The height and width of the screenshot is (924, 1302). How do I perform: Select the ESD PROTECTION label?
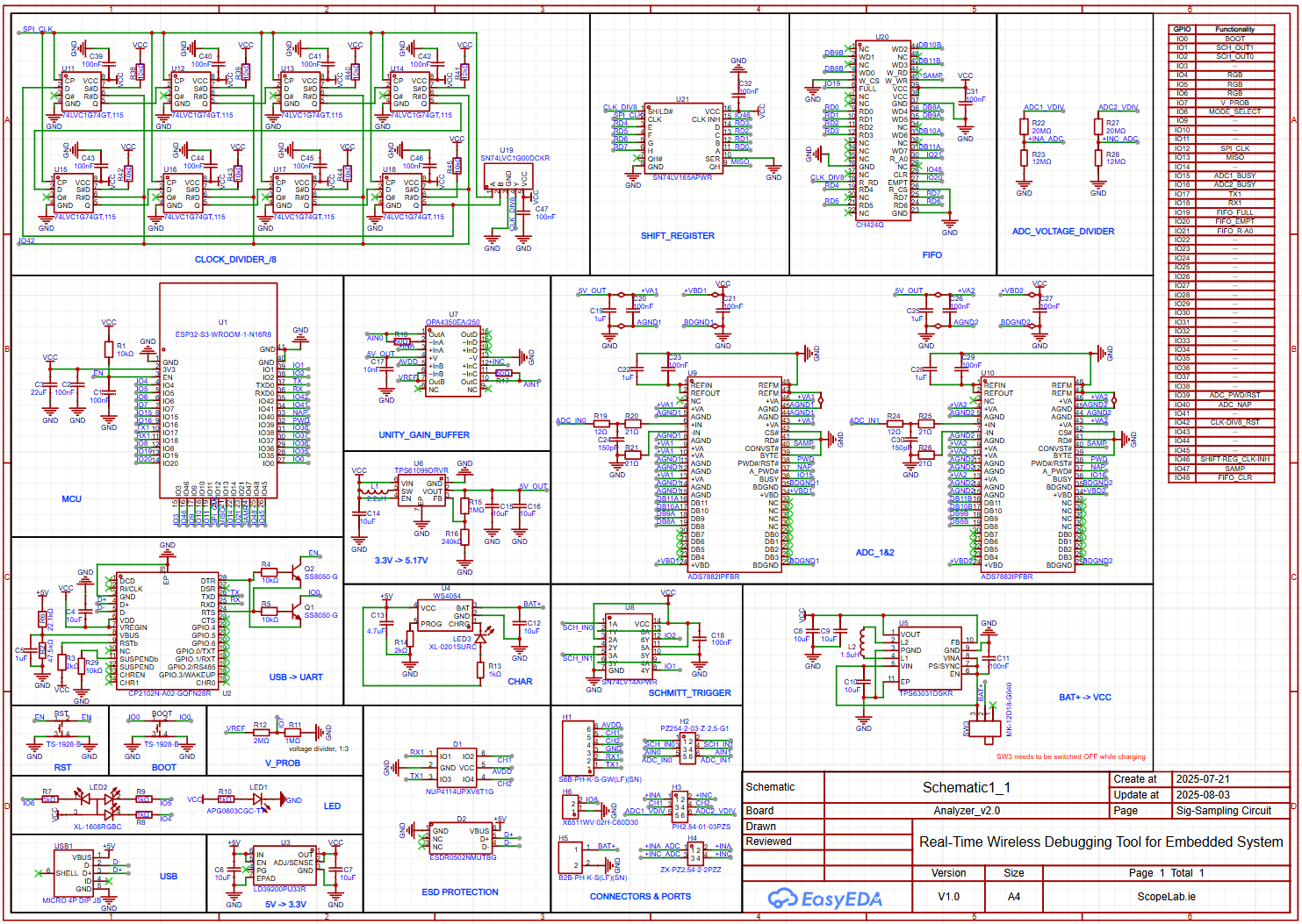coord(460,892)
